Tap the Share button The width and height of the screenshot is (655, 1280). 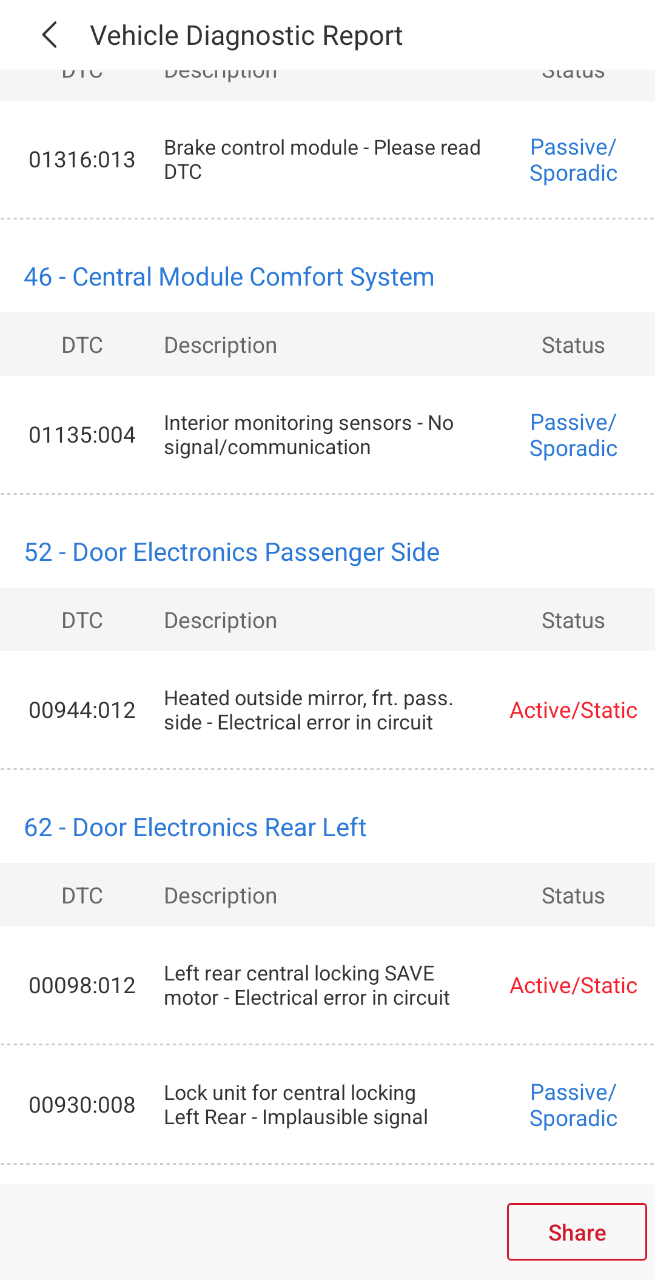pos(577,1232)
